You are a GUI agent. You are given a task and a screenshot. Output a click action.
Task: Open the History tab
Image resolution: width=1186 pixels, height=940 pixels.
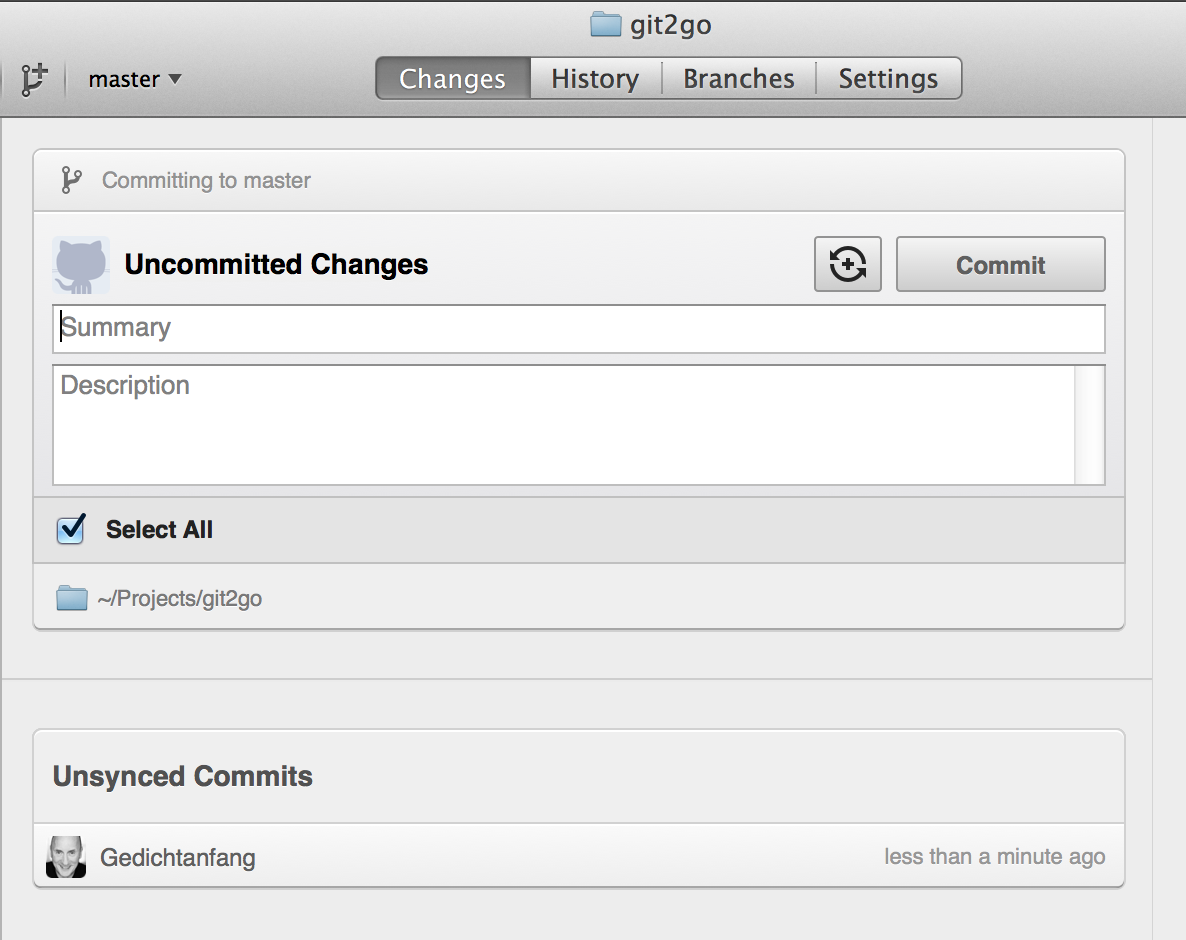pyautogui.click(x=595, y=79)
